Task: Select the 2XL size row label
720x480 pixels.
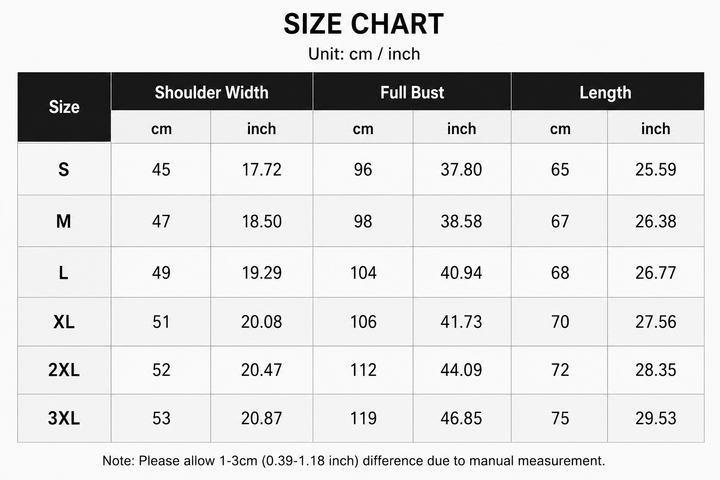Action: pos(64,370)
